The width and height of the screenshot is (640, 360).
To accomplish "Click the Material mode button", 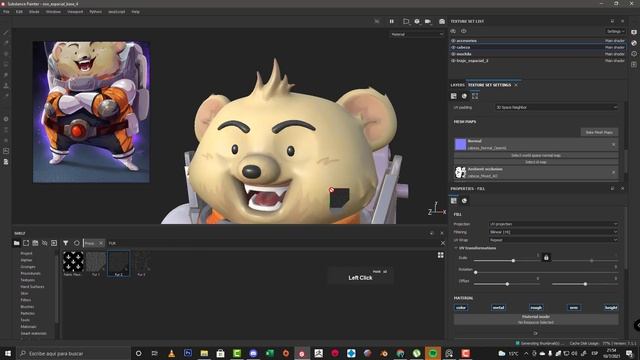I will [x=536, y=319].
